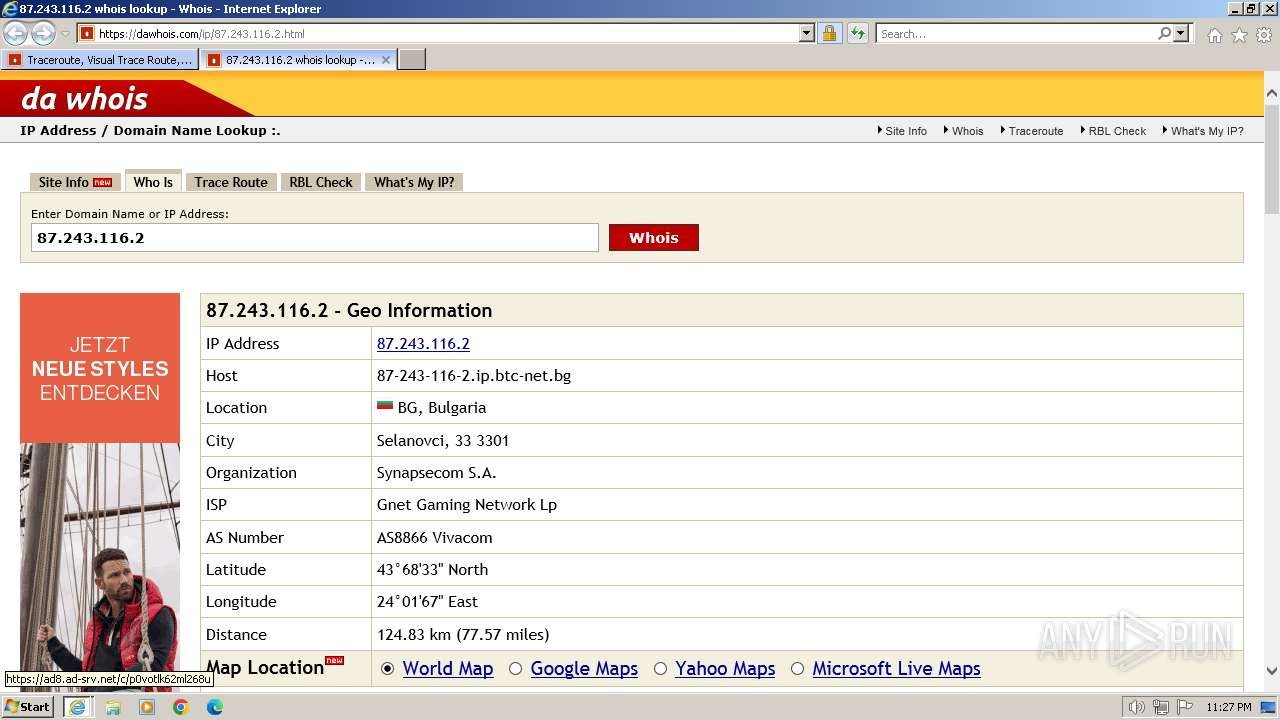Image resolution: width=1280 pixels, height=720 pixels.
Task: Close the 87.243.116.2 whois lookup tab
Action: (x=386, y=60)
